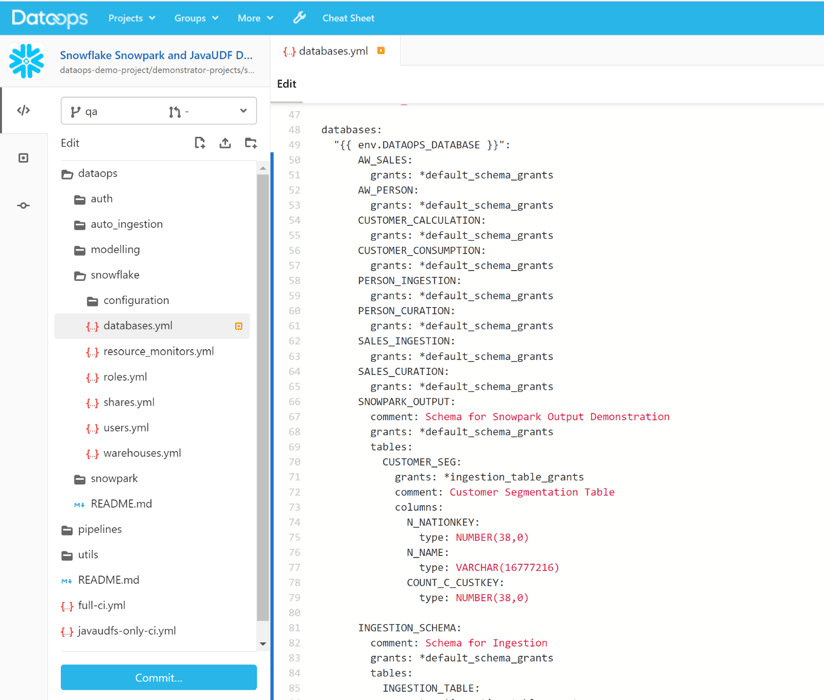Image resolution: width=824 pixels, height=700 pixels.
Task: Click the Upload file icon
Action: click(x=225, y=143)
